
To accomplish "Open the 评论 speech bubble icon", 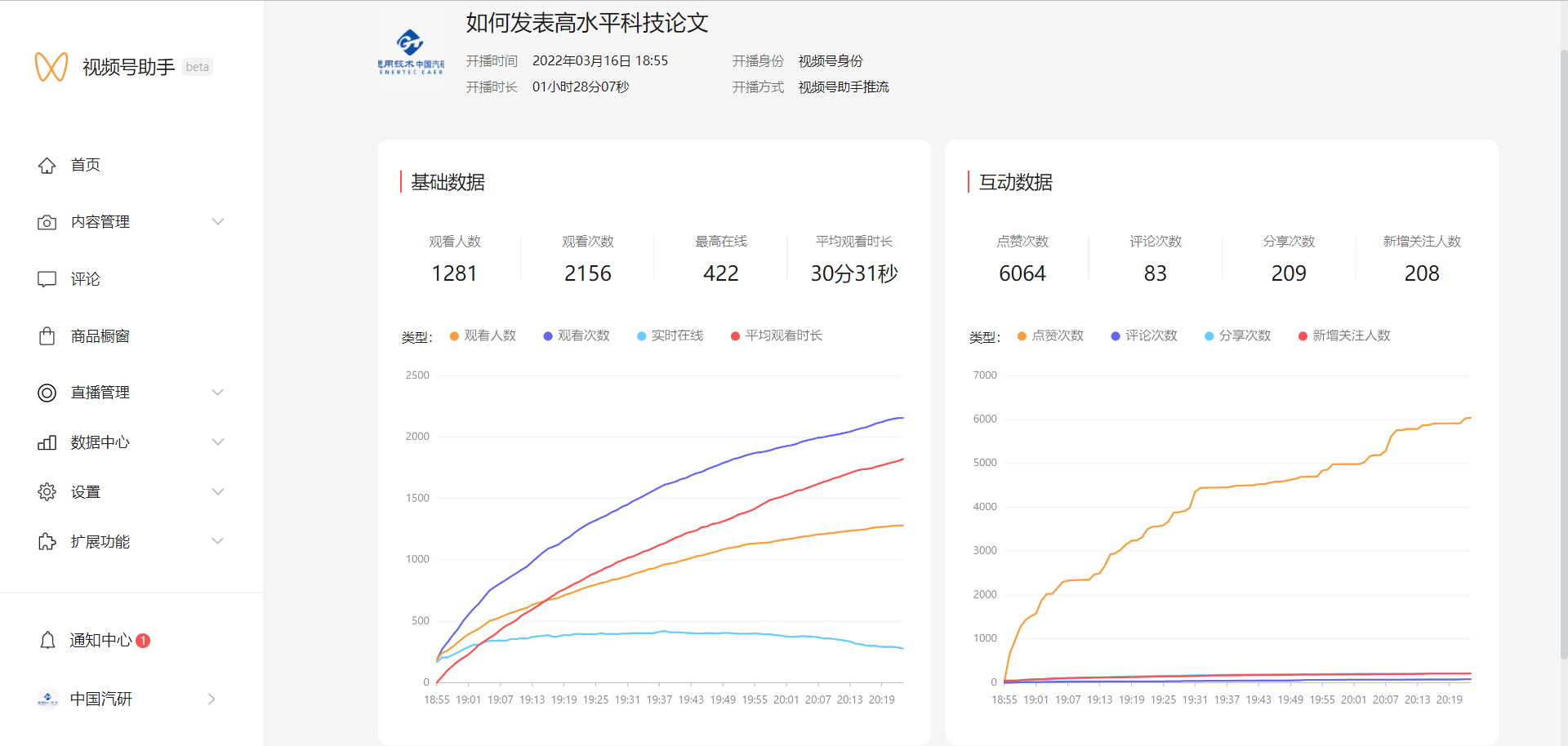I will (x=47, y=279).
